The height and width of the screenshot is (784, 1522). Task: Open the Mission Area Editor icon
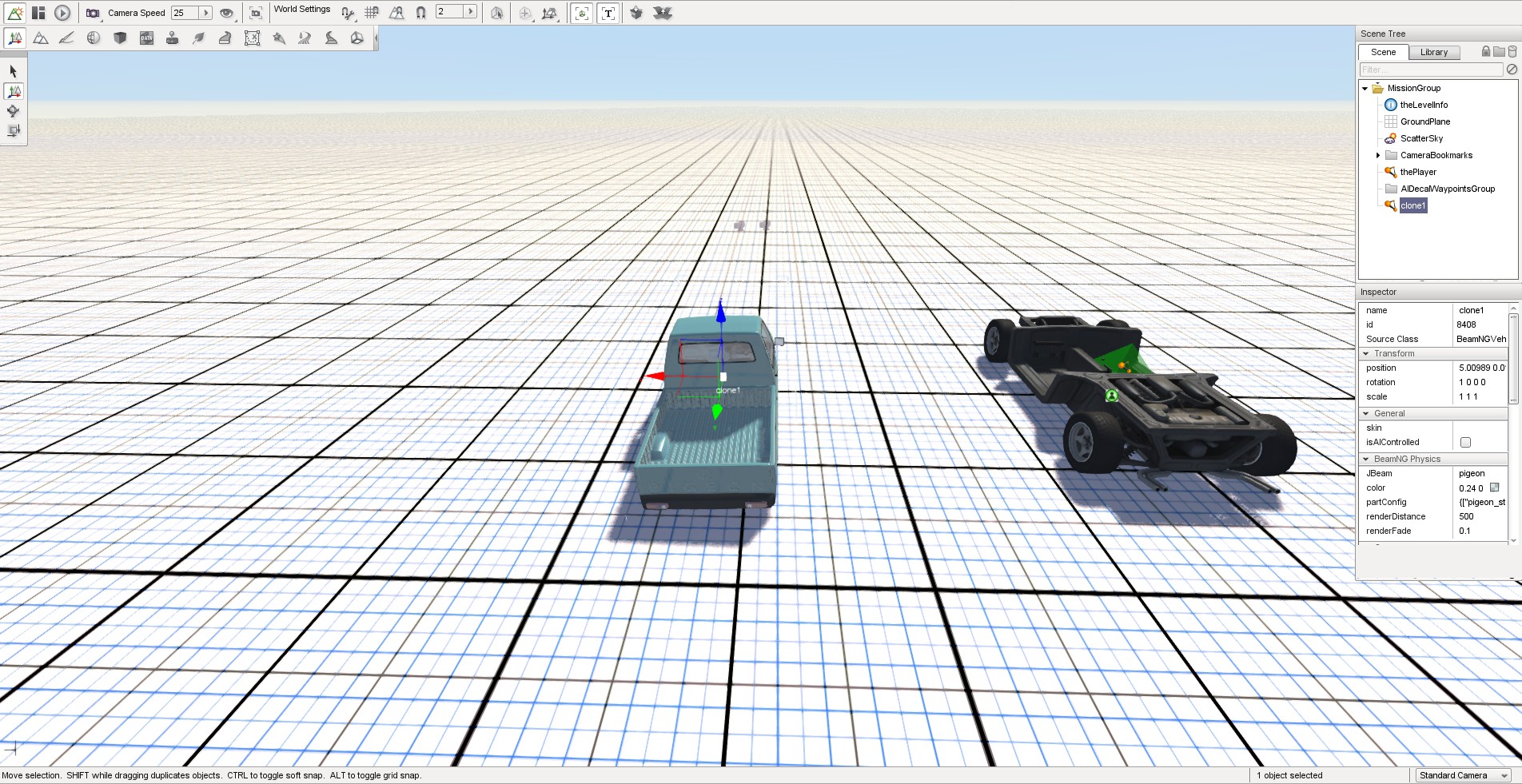click(252, 38)
